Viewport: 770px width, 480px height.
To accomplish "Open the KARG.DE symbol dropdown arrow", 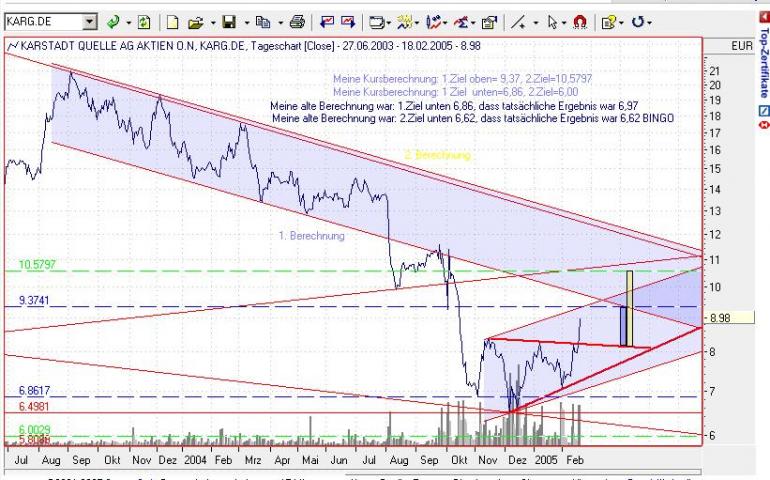I will (90, 22).
